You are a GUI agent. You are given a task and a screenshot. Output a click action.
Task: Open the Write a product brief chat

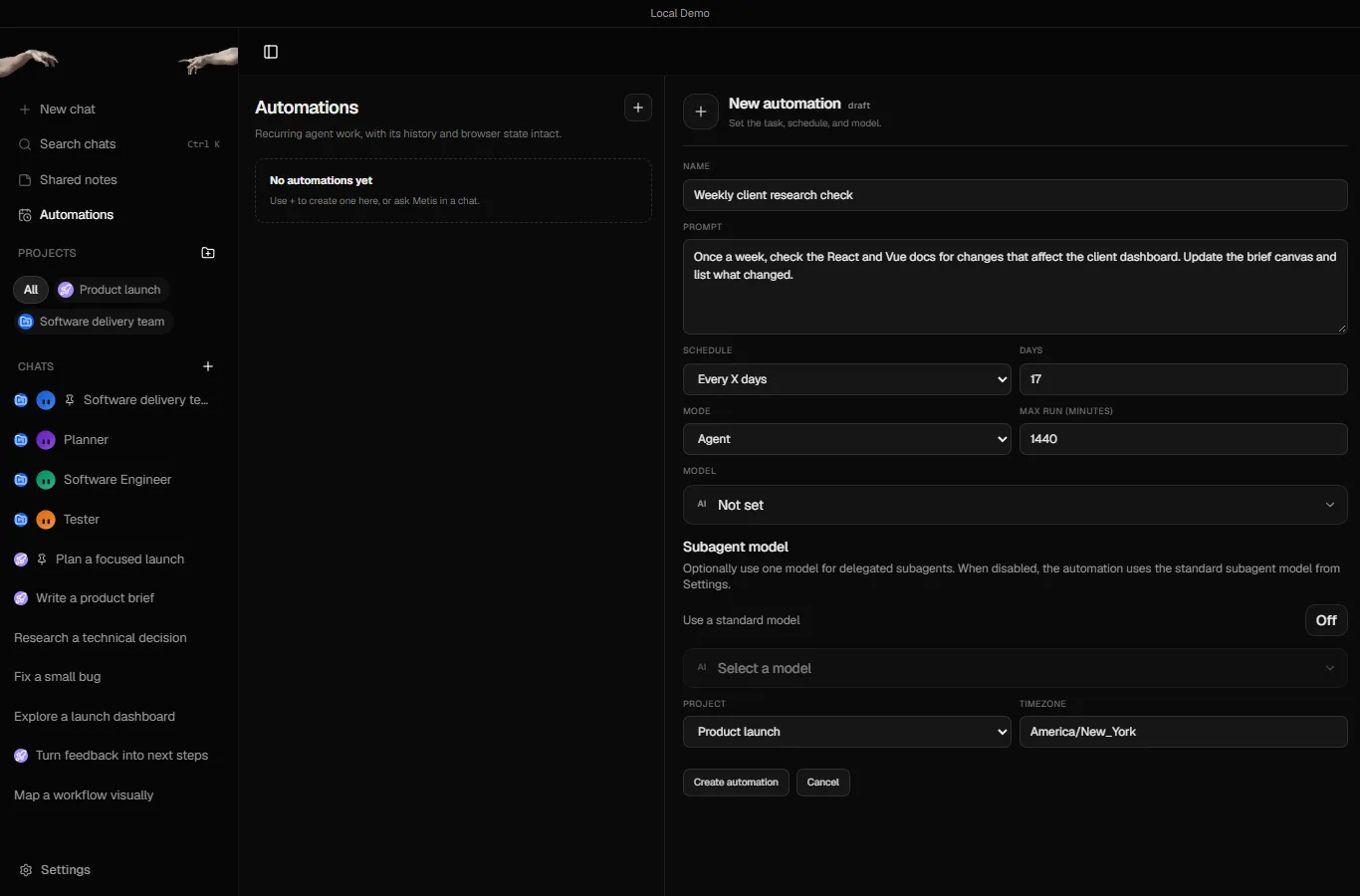[x=117, y=598]
